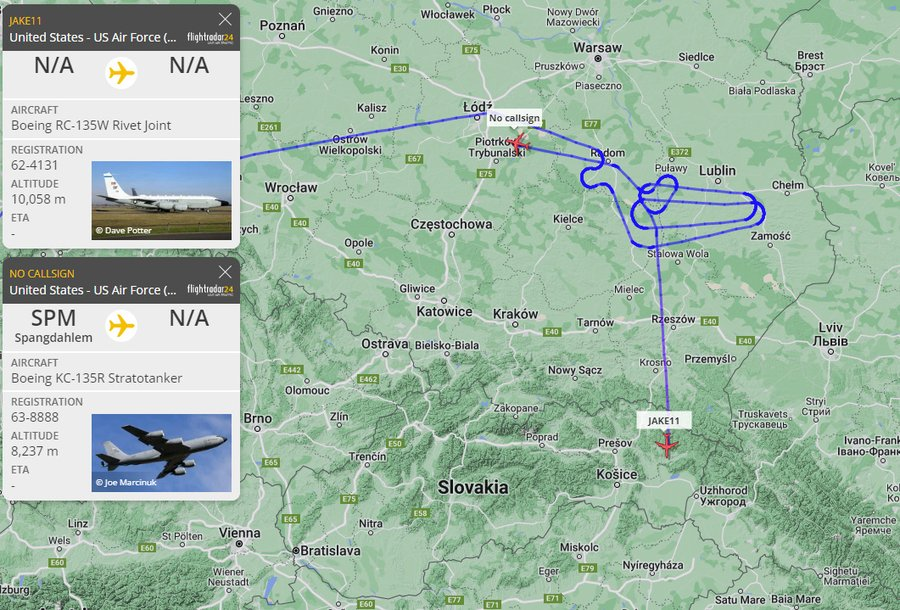Close the NO CALLSIGN flight info panel
Screen dimensions: 900x610
(x=225, y=271)
